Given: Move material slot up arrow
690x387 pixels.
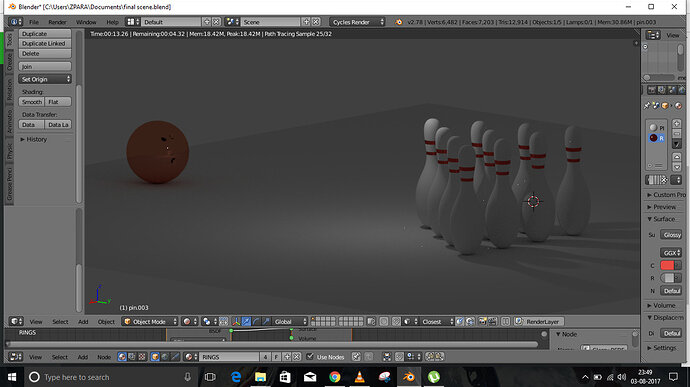Looking at the screenshot, I should tap(677, 157).
